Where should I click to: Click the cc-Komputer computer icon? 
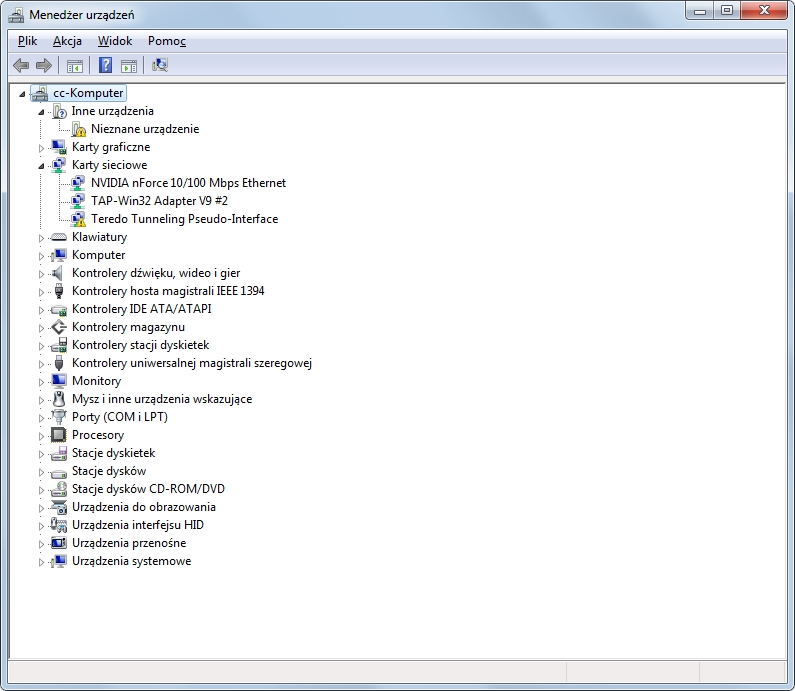coord(40,93)
